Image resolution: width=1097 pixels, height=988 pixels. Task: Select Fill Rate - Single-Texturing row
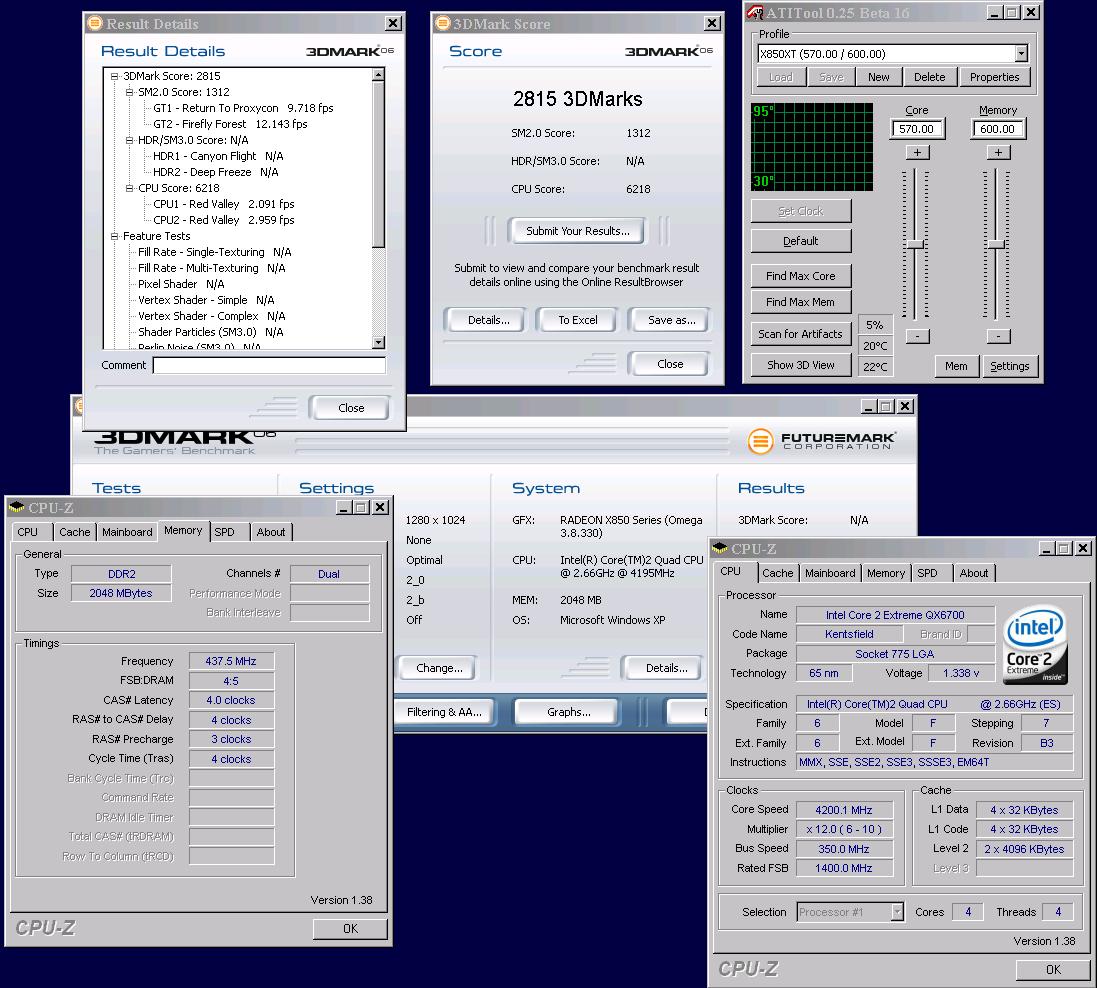(x=214, y=252)
